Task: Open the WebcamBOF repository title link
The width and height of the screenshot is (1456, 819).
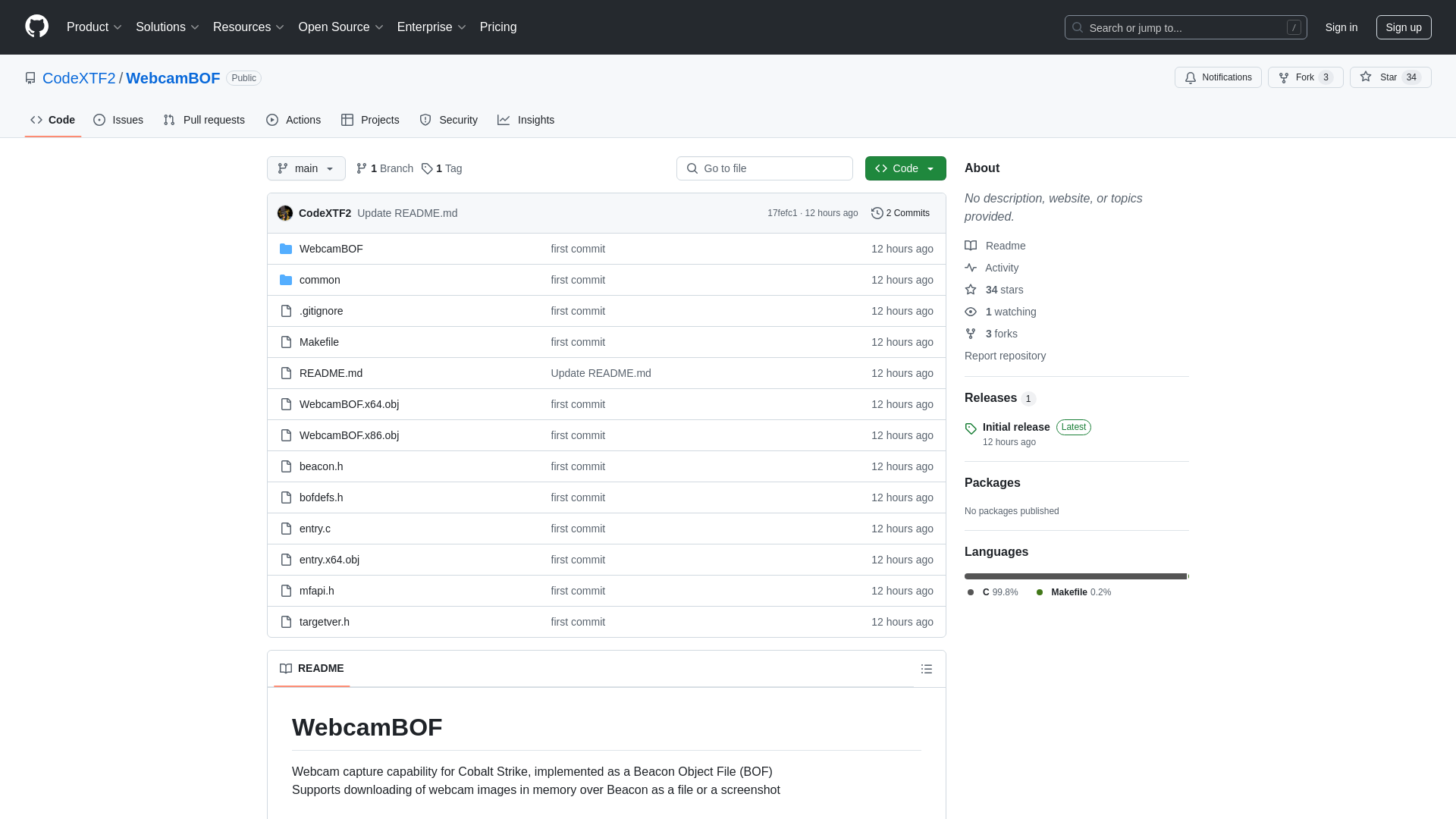Action: (x=173, y=78)
